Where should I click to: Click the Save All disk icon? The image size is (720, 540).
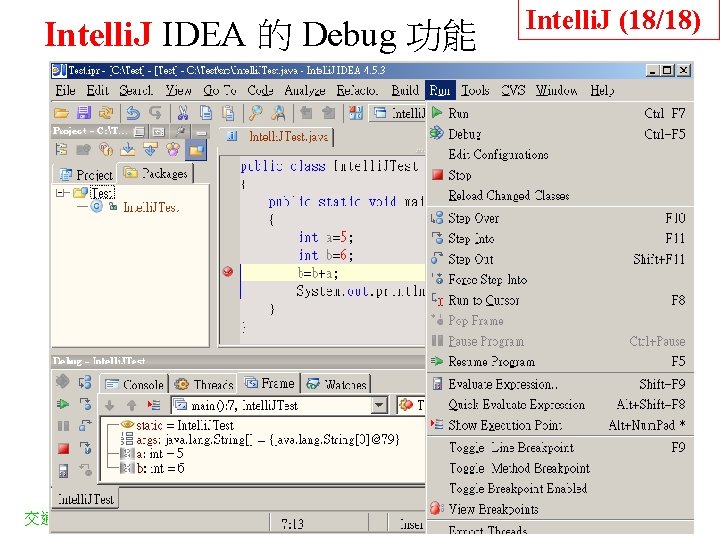(x=84, y=112)
